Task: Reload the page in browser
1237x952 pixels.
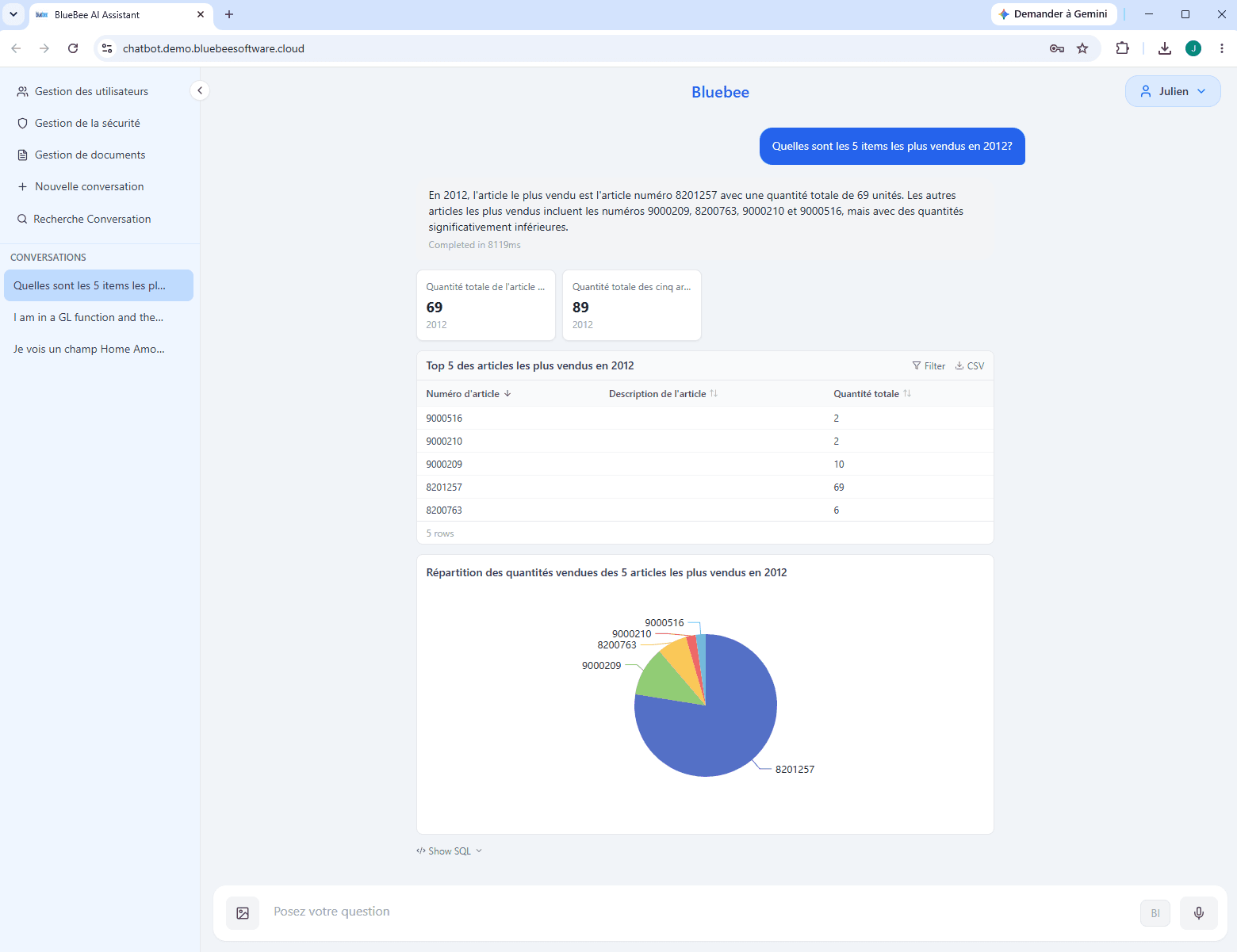Action: coord(73,48)
